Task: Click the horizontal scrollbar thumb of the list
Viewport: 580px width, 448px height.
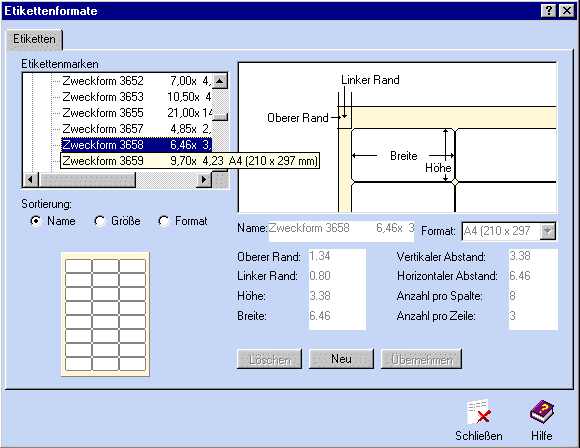Action: [87, 180]
